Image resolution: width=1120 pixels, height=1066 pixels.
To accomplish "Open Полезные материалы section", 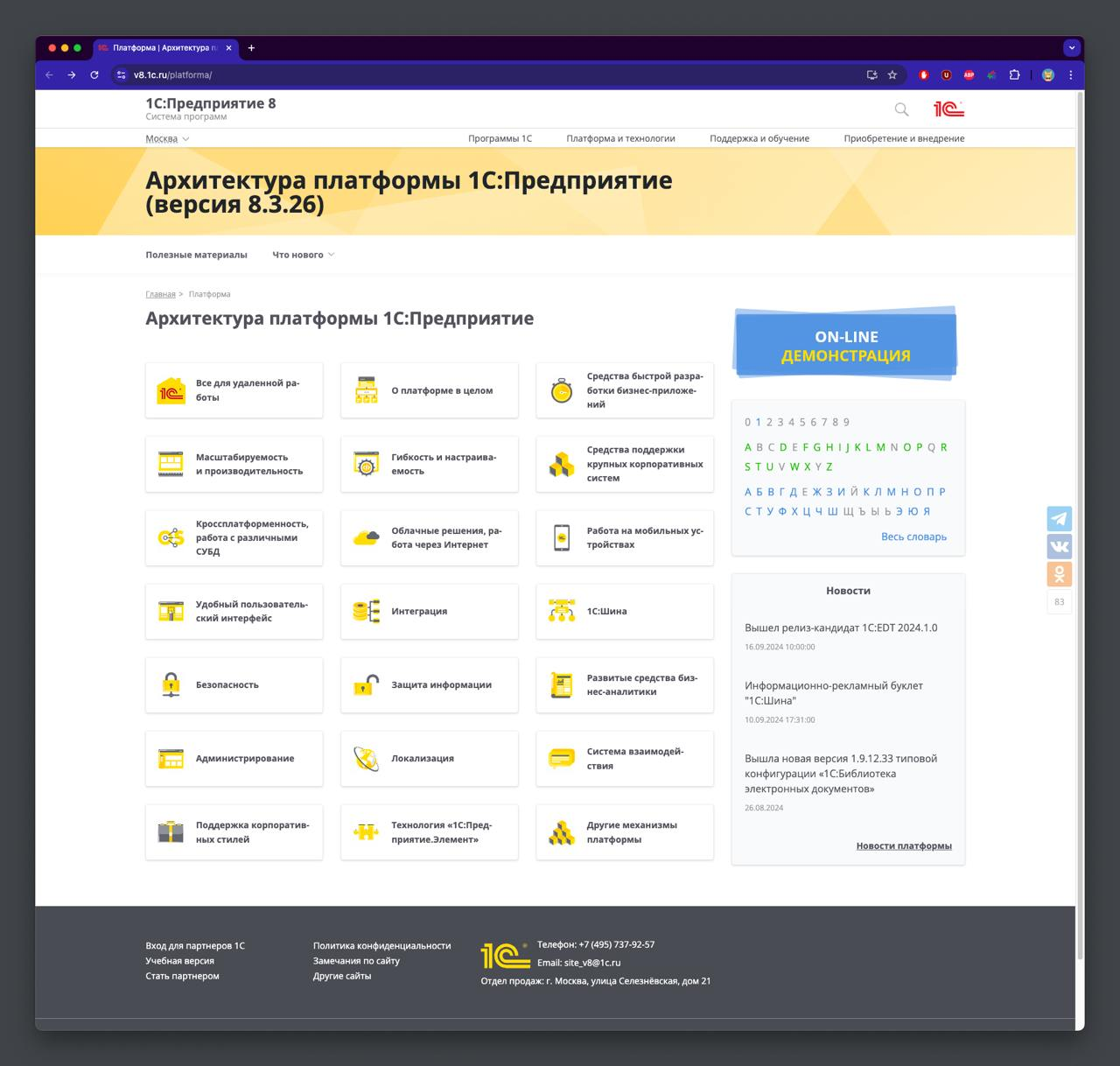I will coord(196,255).
